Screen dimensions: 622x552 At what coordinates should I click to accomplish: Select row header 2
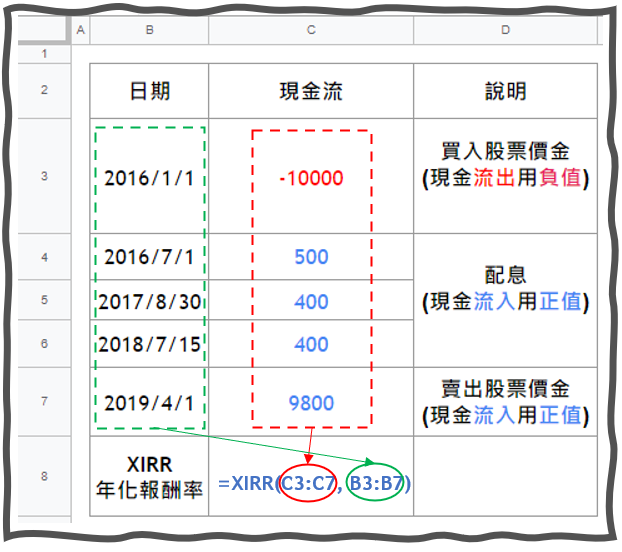click(x=44, y=90)
